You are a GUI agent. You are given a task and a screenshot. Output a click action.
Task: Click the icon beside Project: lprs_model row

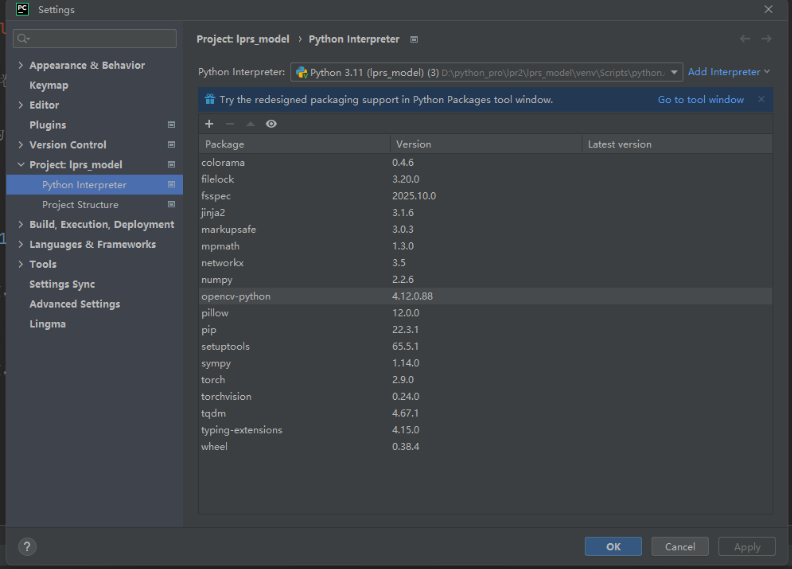(171, 165)
